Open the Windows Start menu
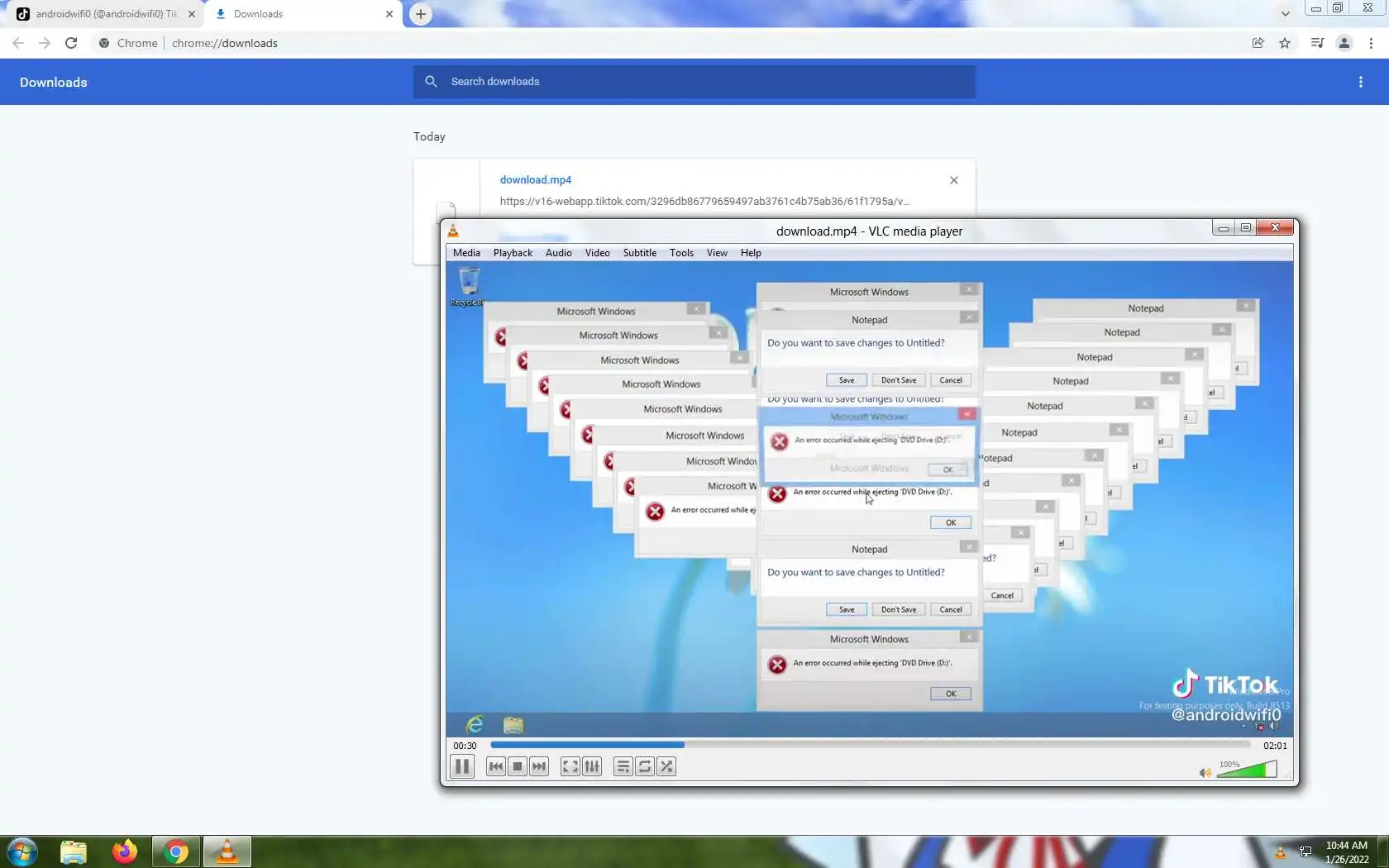This screenshot has width=1389, height=868. click(22, 851)
